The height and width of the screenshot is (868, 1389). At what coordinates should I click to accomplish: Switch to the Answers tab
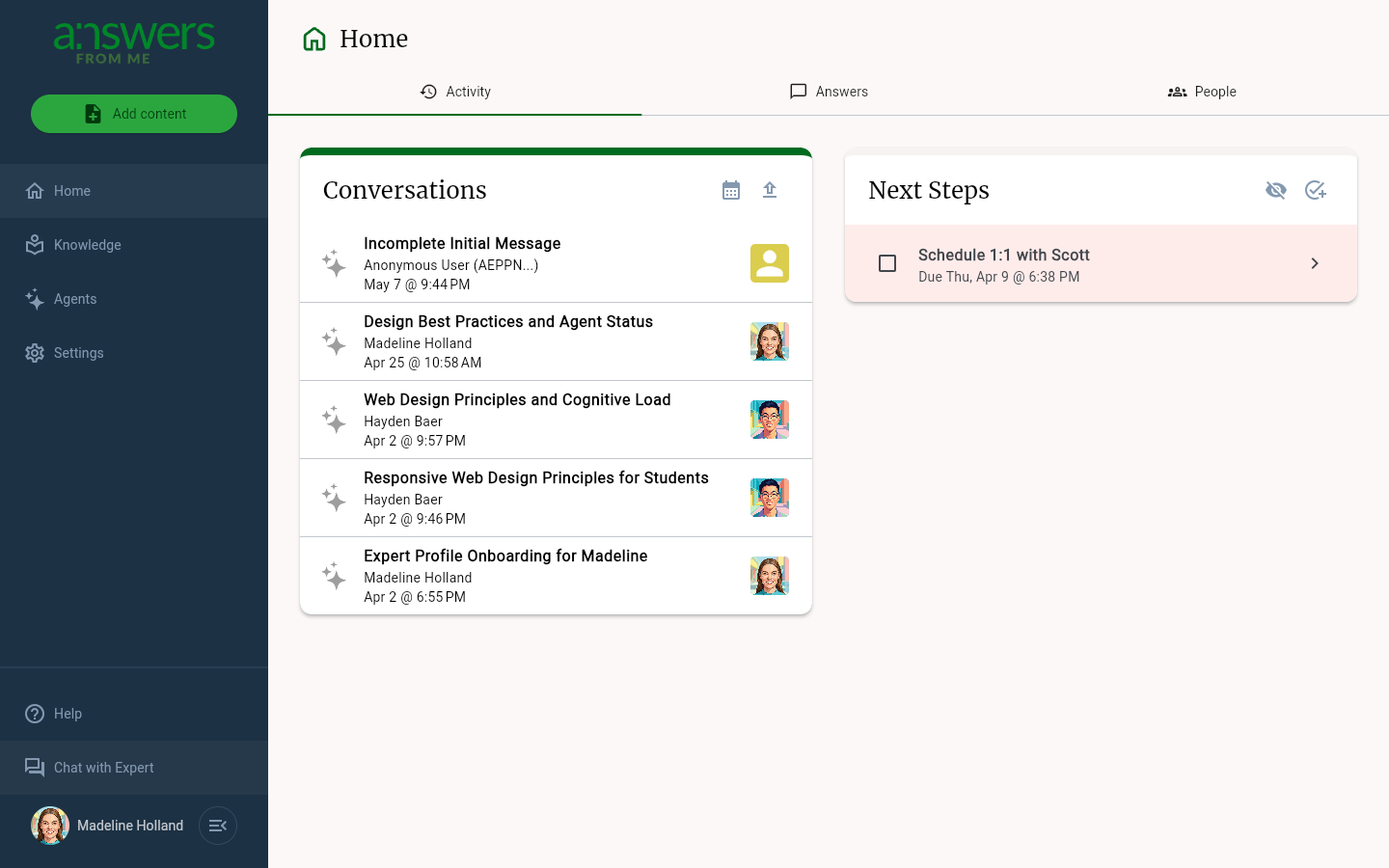(829, 92)
